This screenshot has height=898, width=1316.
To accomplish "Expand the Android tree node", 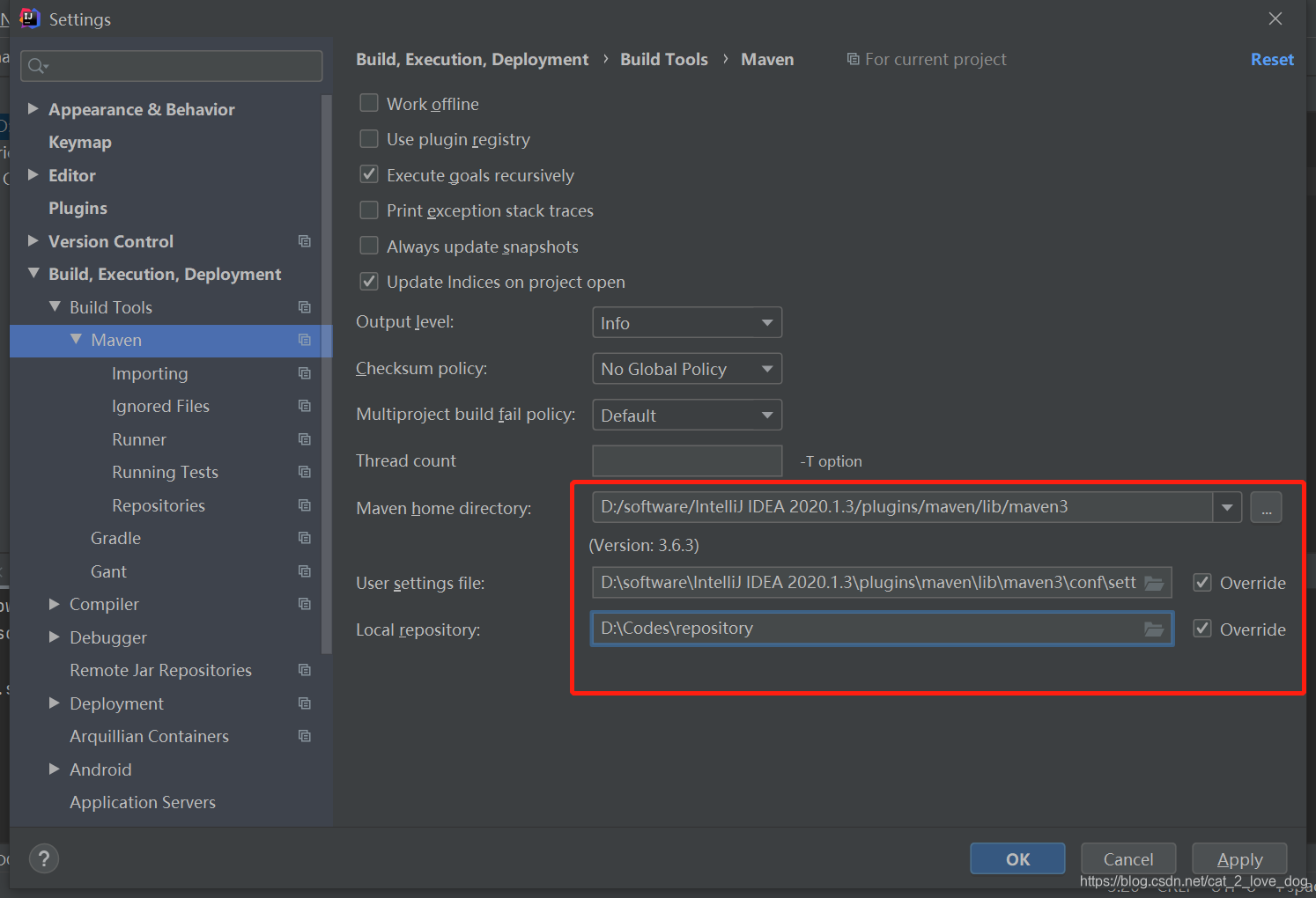I will point(55,769).
